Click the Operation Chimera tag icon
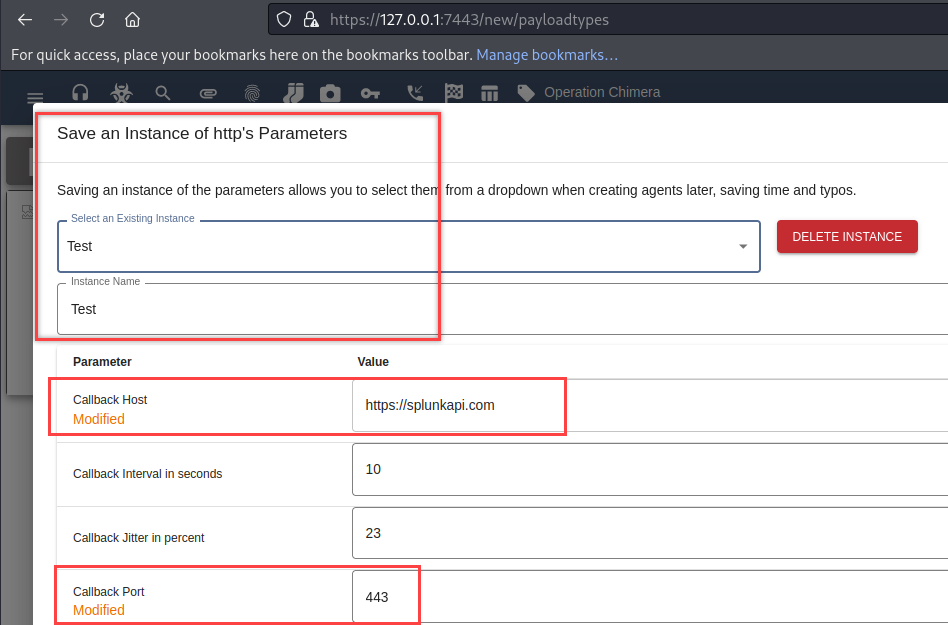 (526, 93)
